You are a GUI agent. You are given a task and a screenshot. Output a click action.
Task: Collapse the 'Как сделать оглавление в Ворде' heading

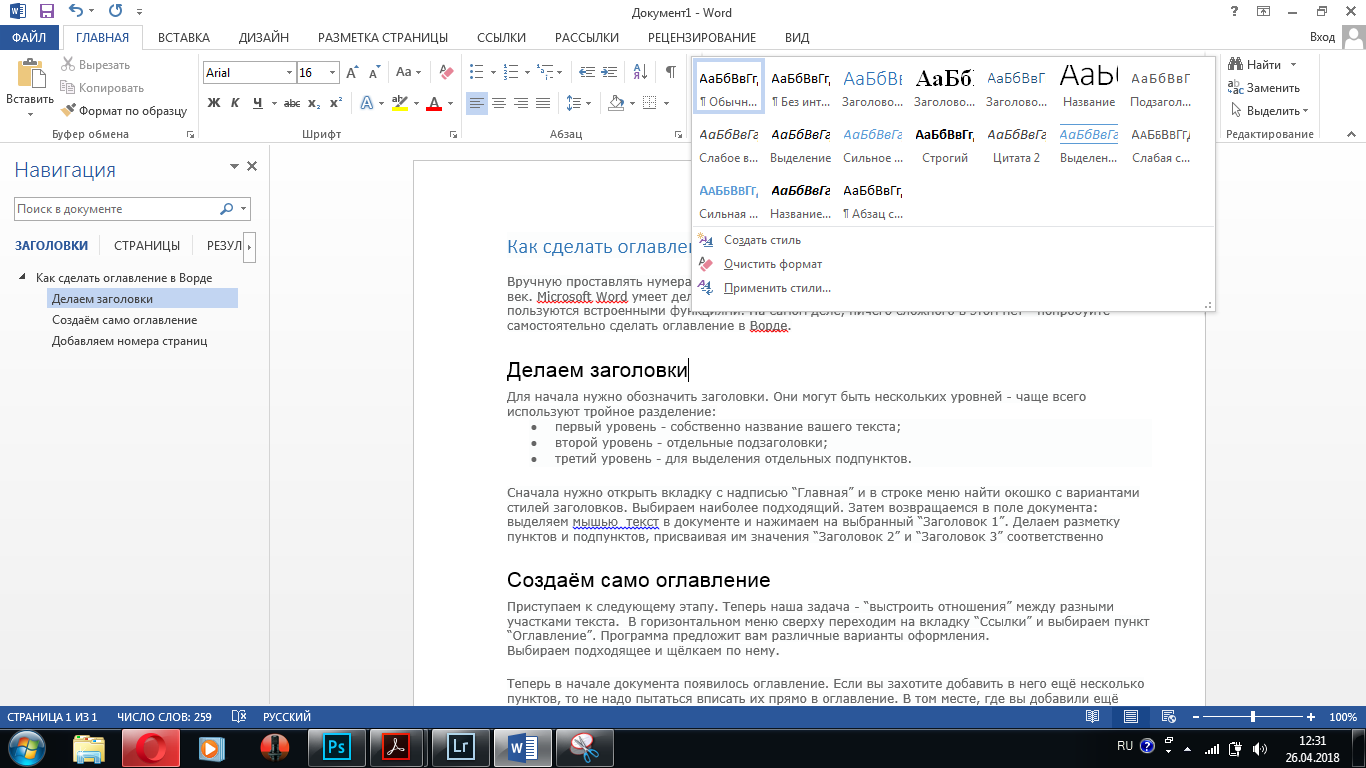coord(23,278)
